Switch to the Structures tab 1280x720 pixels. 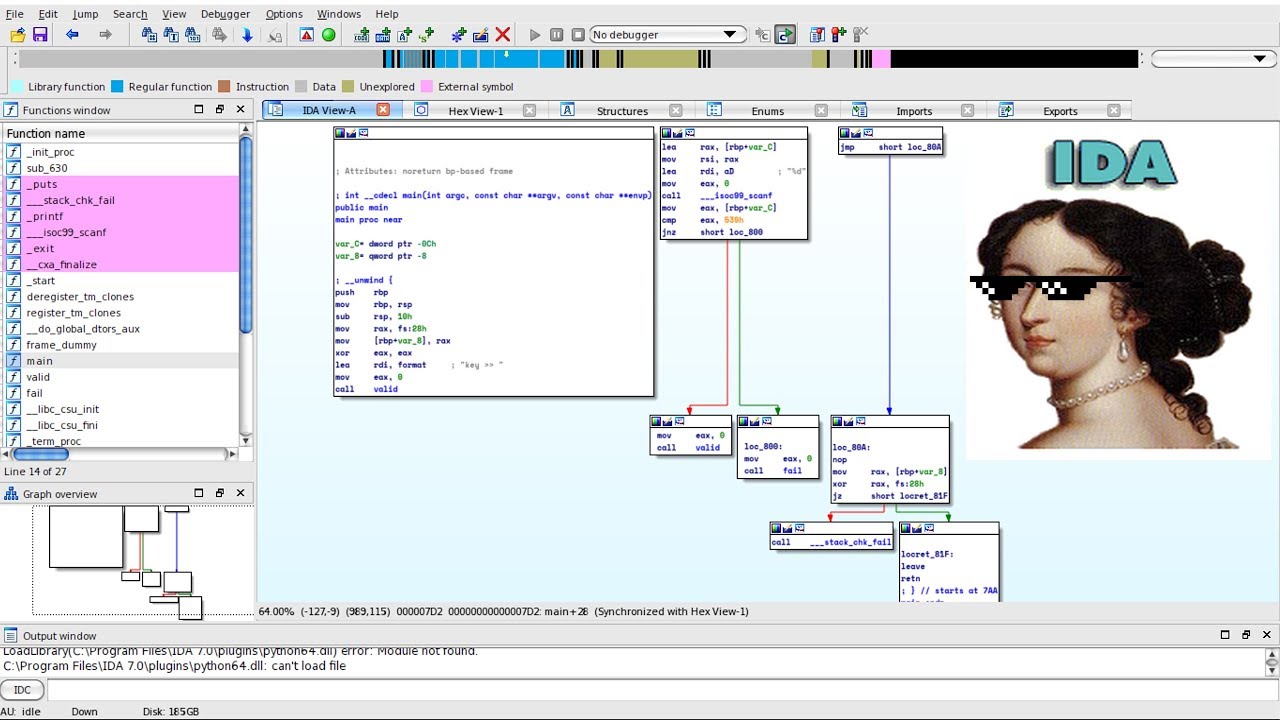click(622, 111)
